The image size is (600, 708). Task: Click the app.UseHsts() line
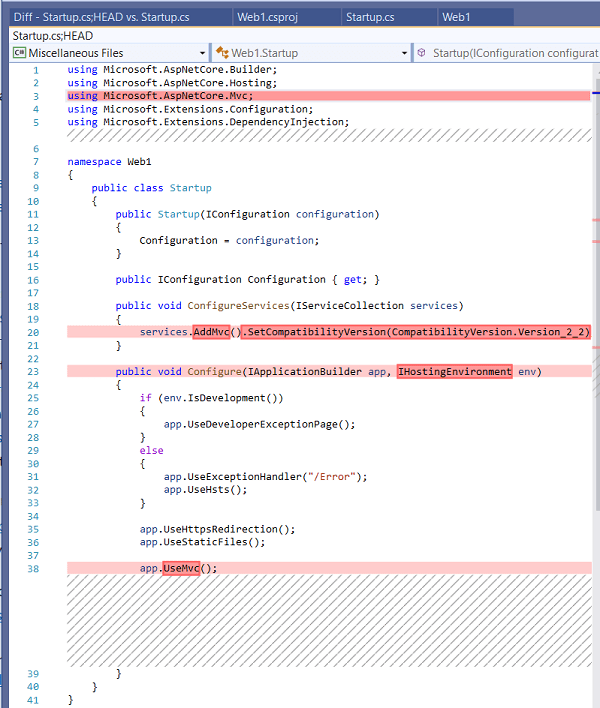(x=205, y=490)
